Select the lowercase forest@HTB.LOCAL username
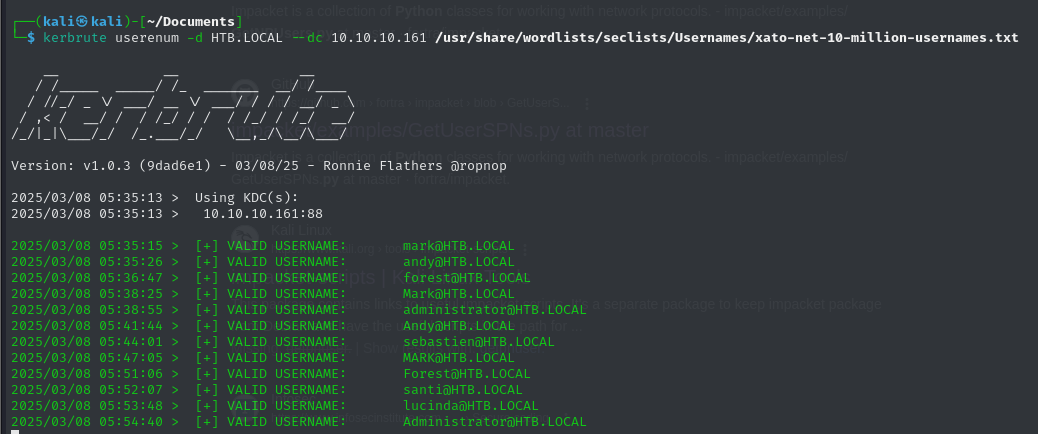This screenshot has height=434, width=1038. coord(467,278)
